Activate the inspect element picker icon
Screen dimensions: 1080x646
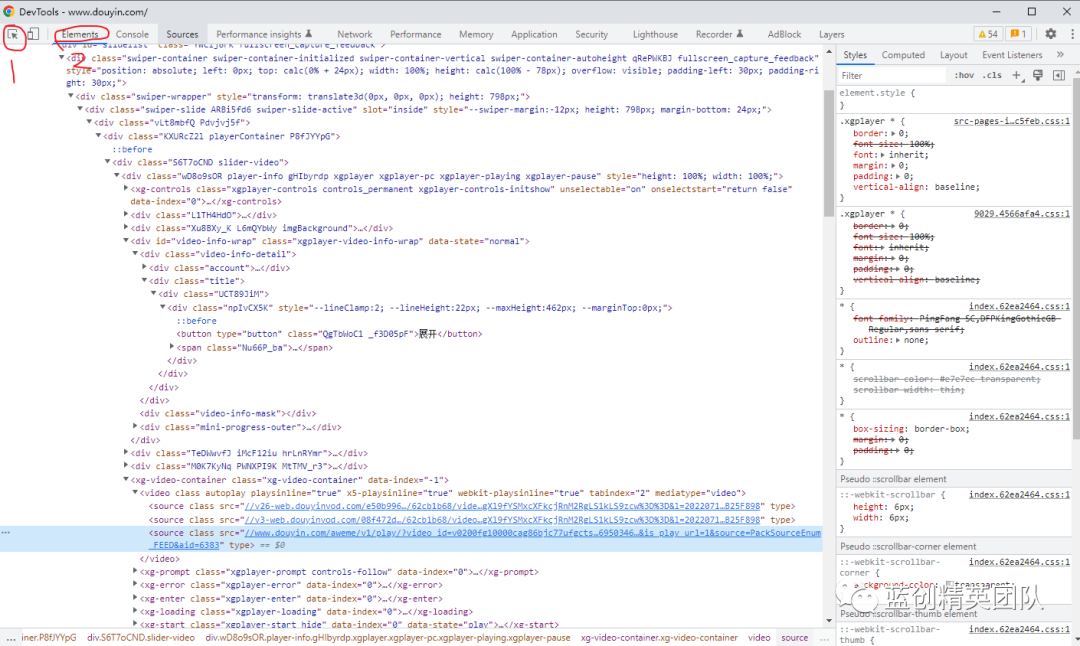(x=13, y=34)
